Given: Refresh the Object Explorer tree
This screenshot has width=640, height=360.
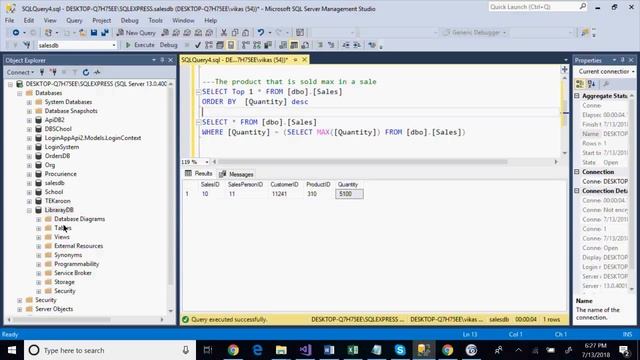Looking at the screenshot, I should point(86,72).
